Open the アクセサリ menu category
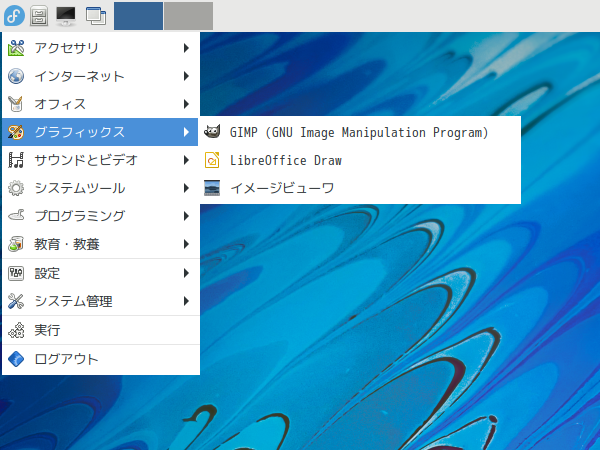The height and width of the screenshot is (450, 600). 101,48
